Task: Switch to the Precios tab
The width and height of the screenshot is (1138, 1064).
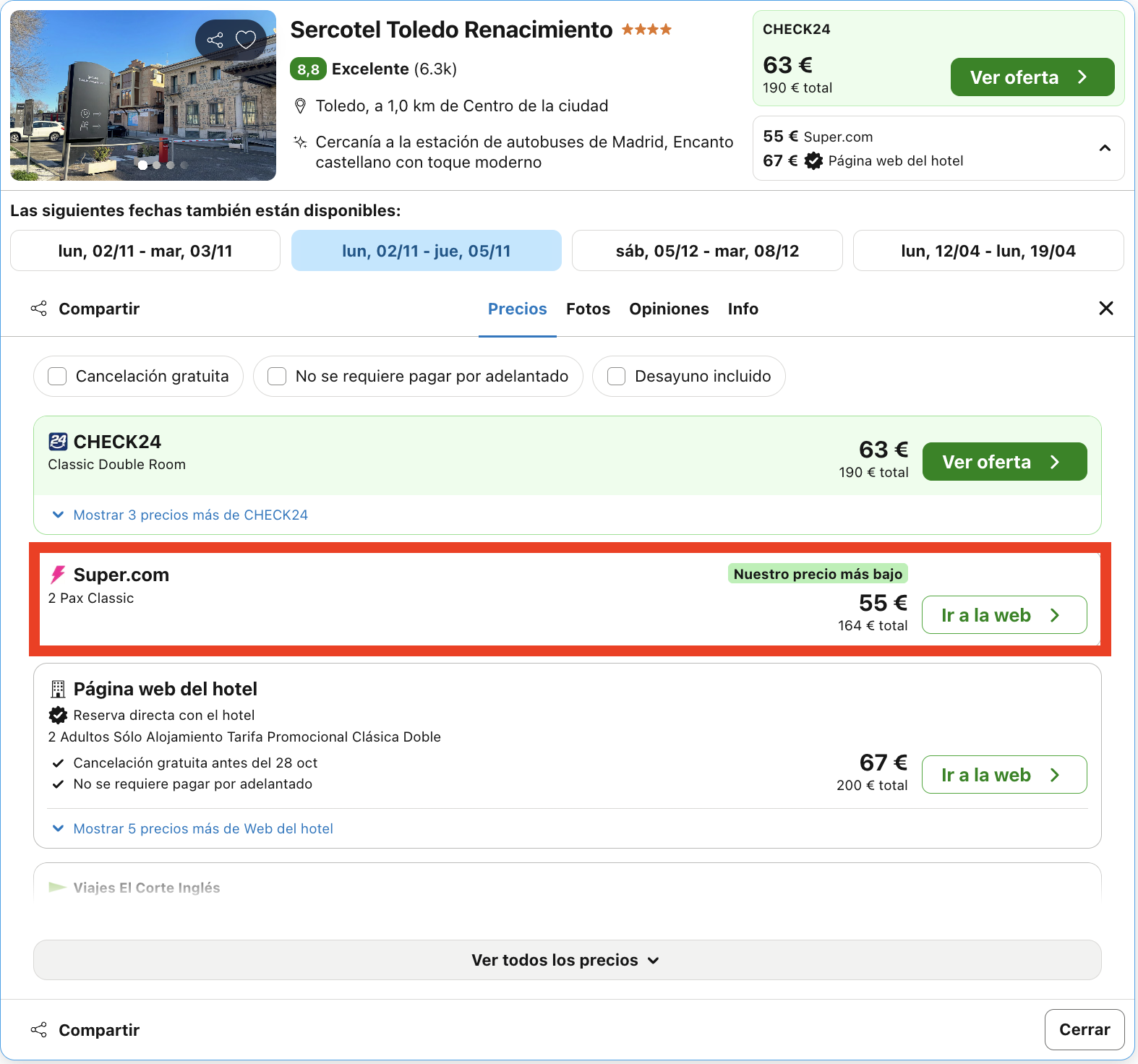Action: click(518, 309)
